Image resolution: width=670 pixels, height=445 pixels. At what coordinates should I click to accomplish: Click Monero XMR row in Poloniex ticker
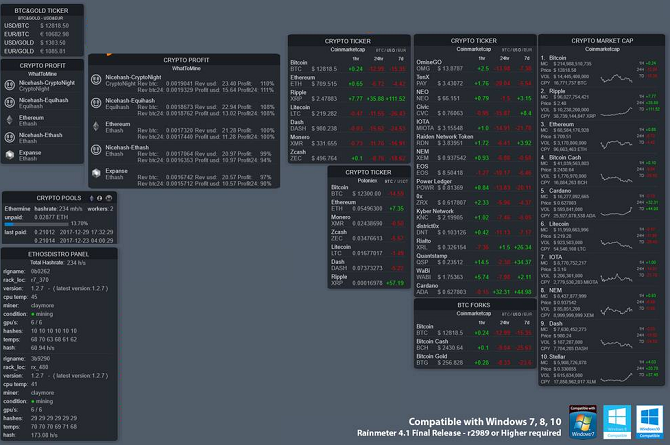tap(368, 221)
